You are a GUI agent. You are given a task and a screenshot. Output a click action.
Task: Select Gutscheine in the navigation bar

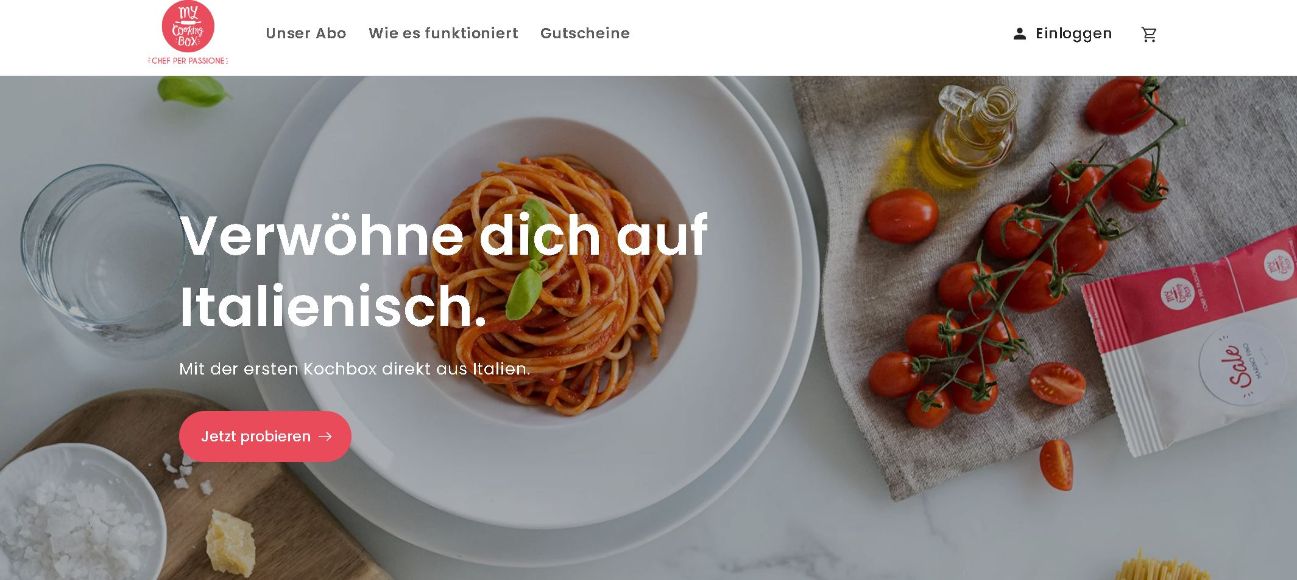[x=585, y=33]
